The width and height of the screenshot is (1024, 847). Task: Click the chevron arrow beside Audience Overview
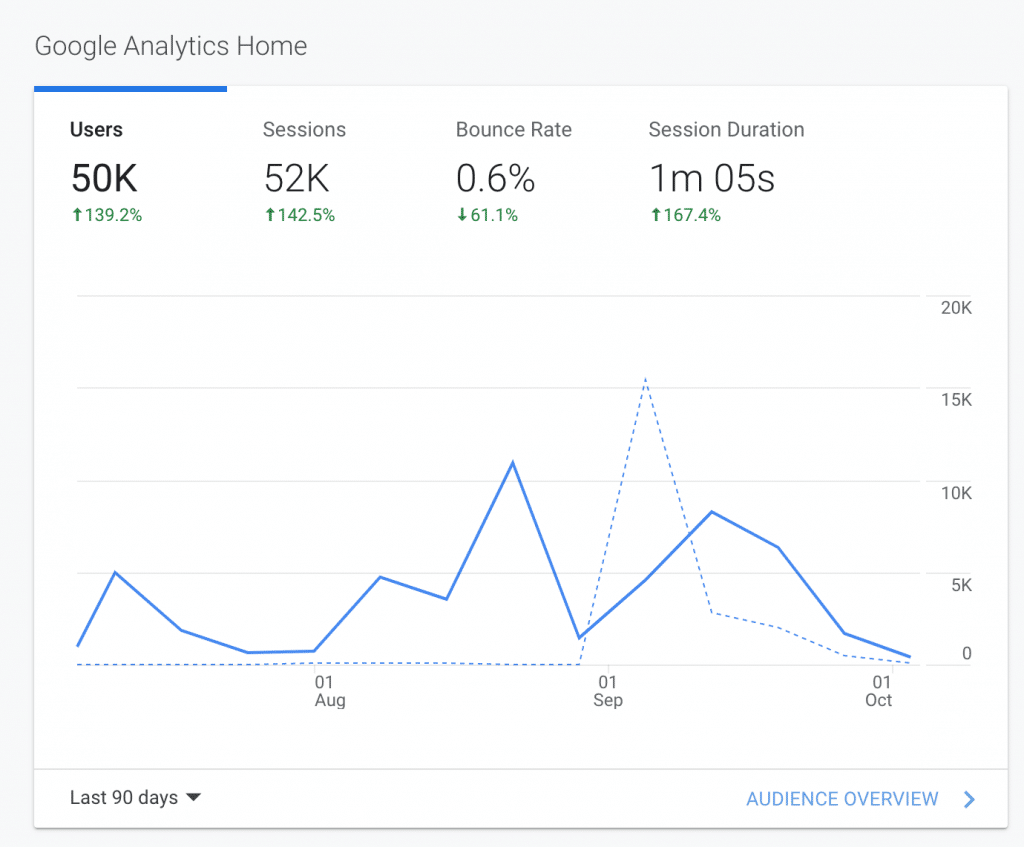[969, 799]
